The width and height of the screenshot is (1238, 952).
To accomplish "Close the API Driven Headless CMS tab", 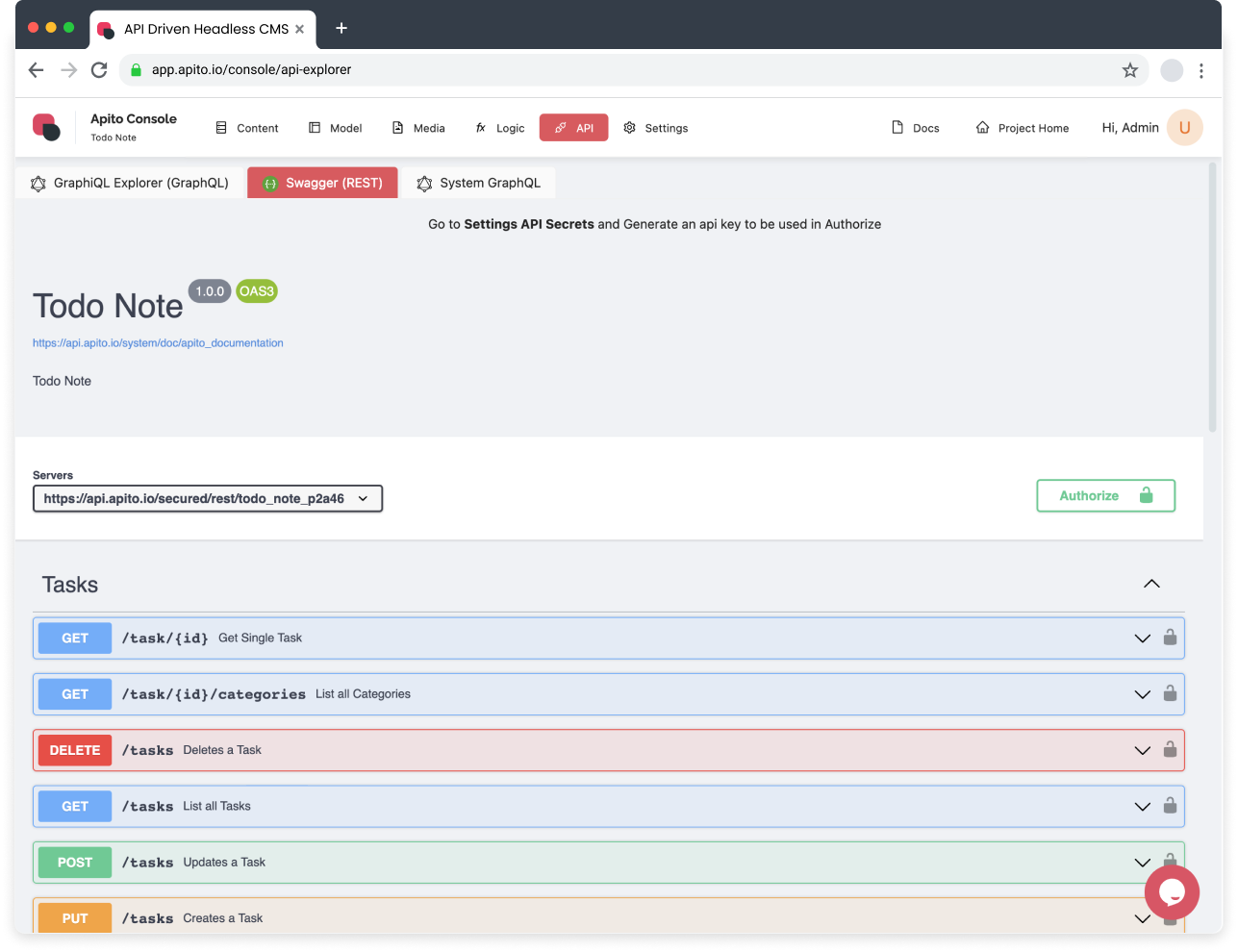I will coord(300,29).
